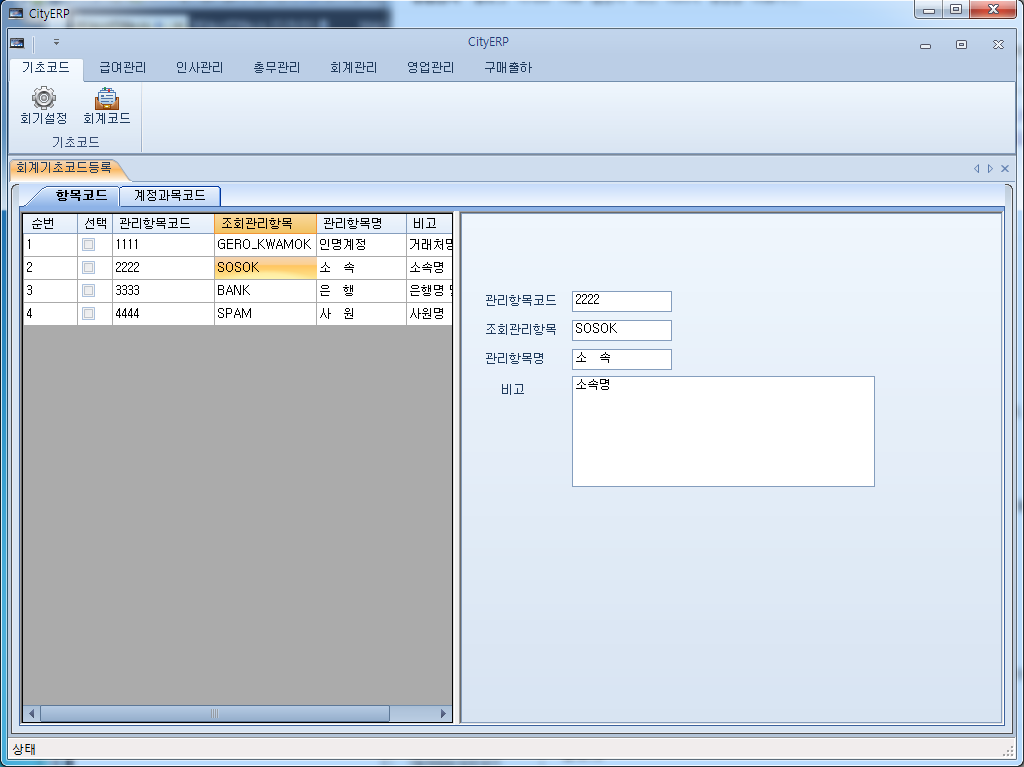Close the 회계기초코드등록 document using the X
Viewport: 1024px width, 767px height.
[x=1005, y=169]
